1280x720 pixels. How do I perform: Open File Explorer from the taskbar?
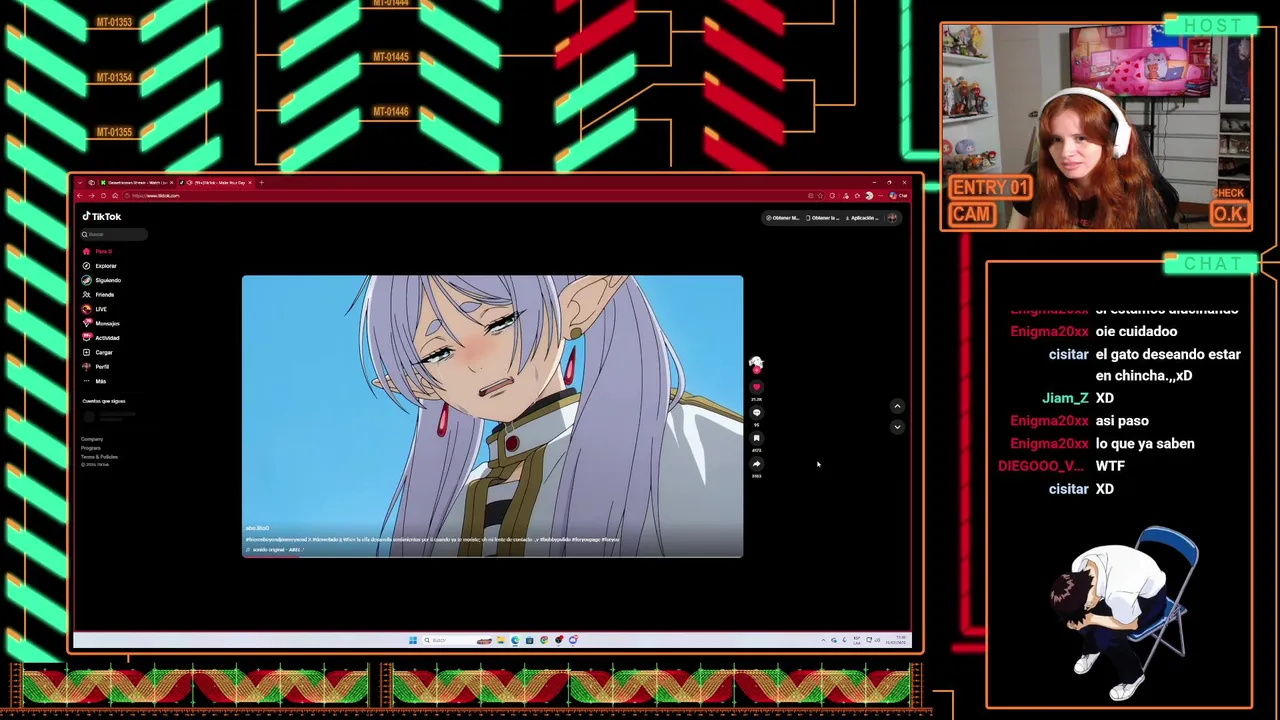click(501, 640)
